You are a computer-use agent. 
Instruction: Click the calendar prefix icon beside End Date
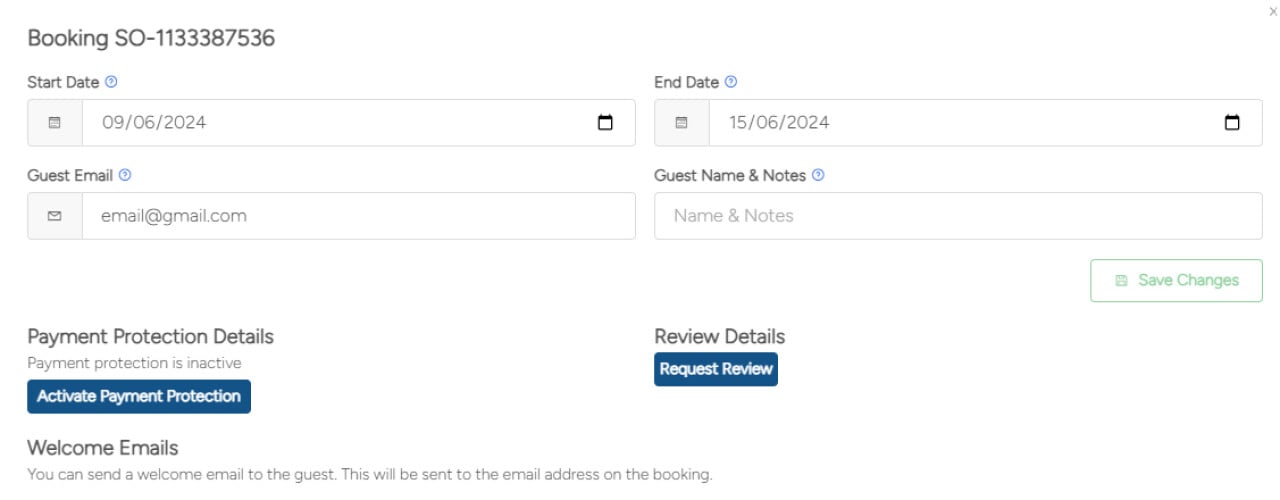point(682,123)
